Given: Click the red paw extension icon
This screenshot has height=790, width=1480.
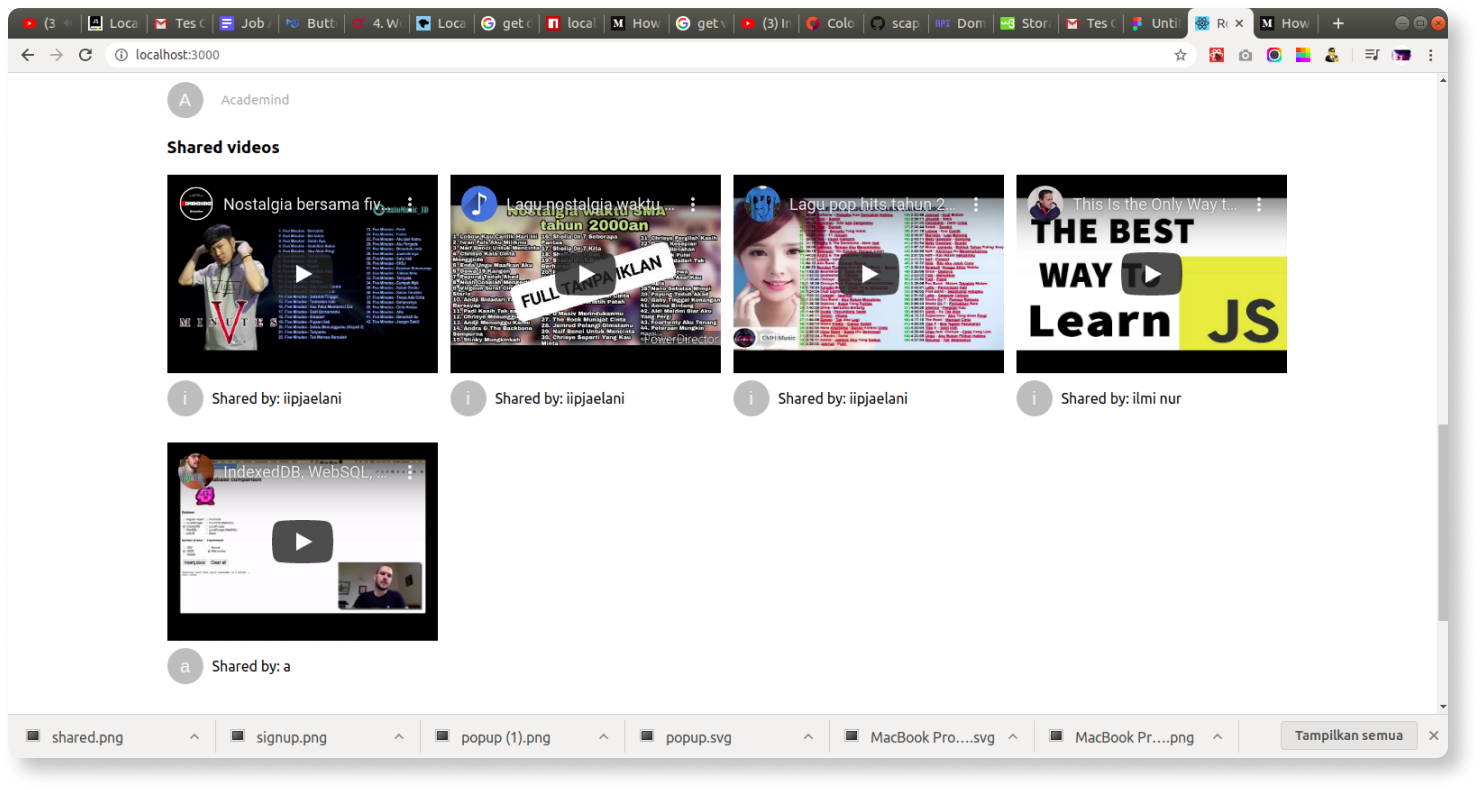Looking at the screenshot, I should (1215, 55).
